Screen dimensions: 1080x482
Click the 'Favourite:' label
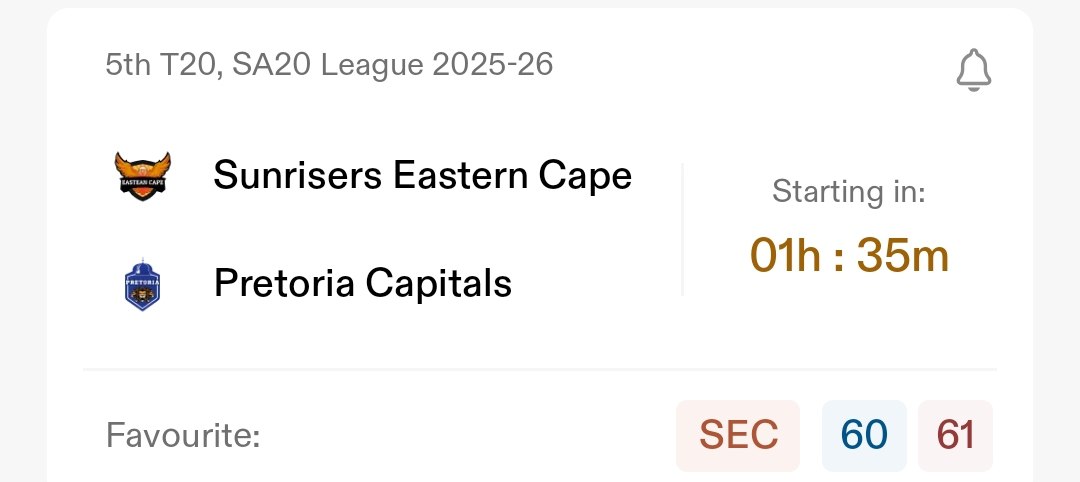183,436
